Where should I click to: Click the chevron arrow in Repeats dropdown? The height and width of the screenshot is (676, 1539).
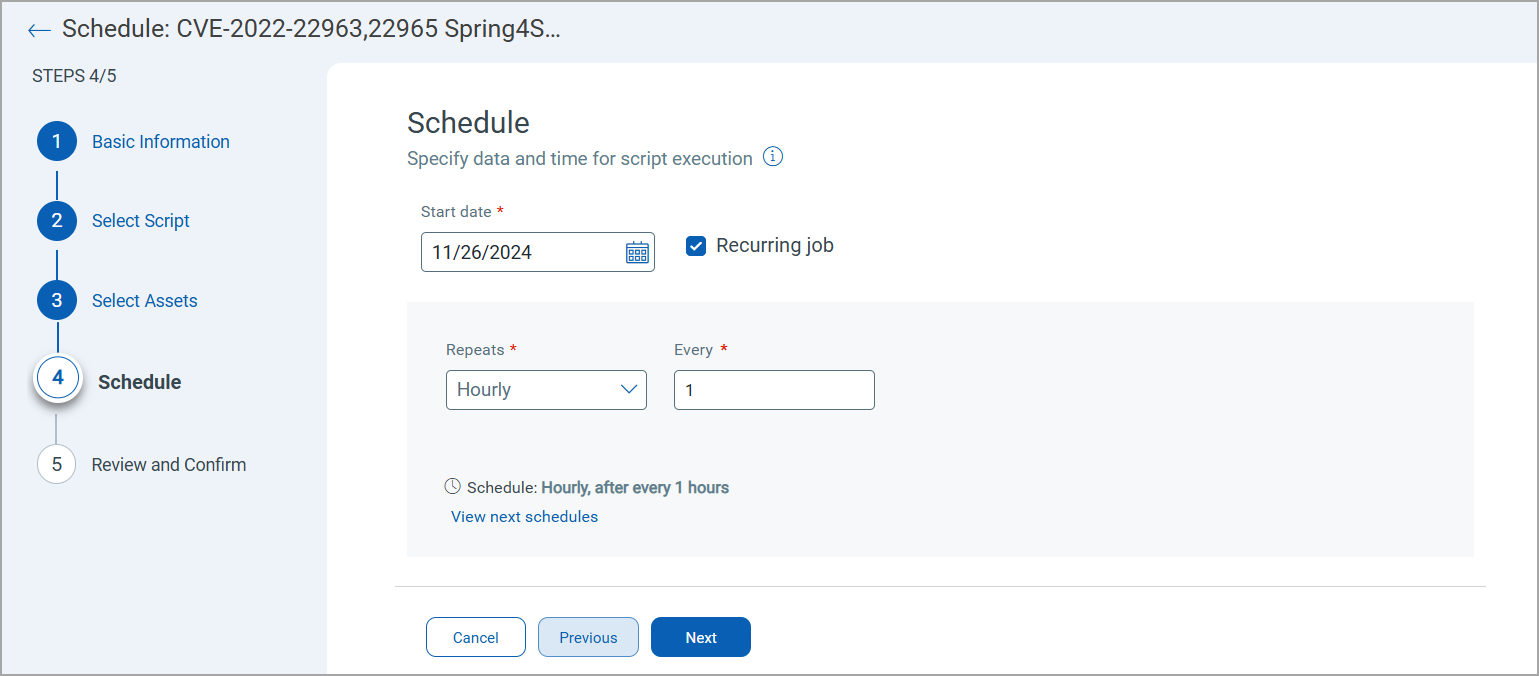point(629,389)
